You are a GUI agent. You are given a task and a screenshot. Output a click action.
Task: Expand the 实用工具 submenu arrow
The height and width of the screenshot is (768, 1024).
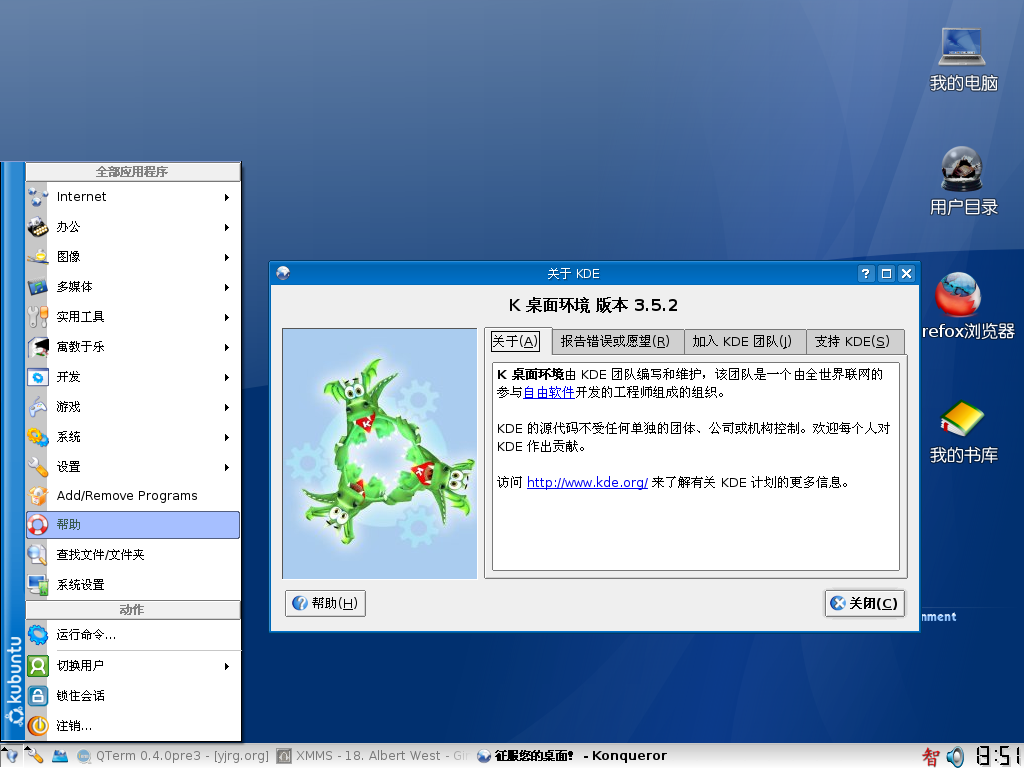tap(227, 317)
